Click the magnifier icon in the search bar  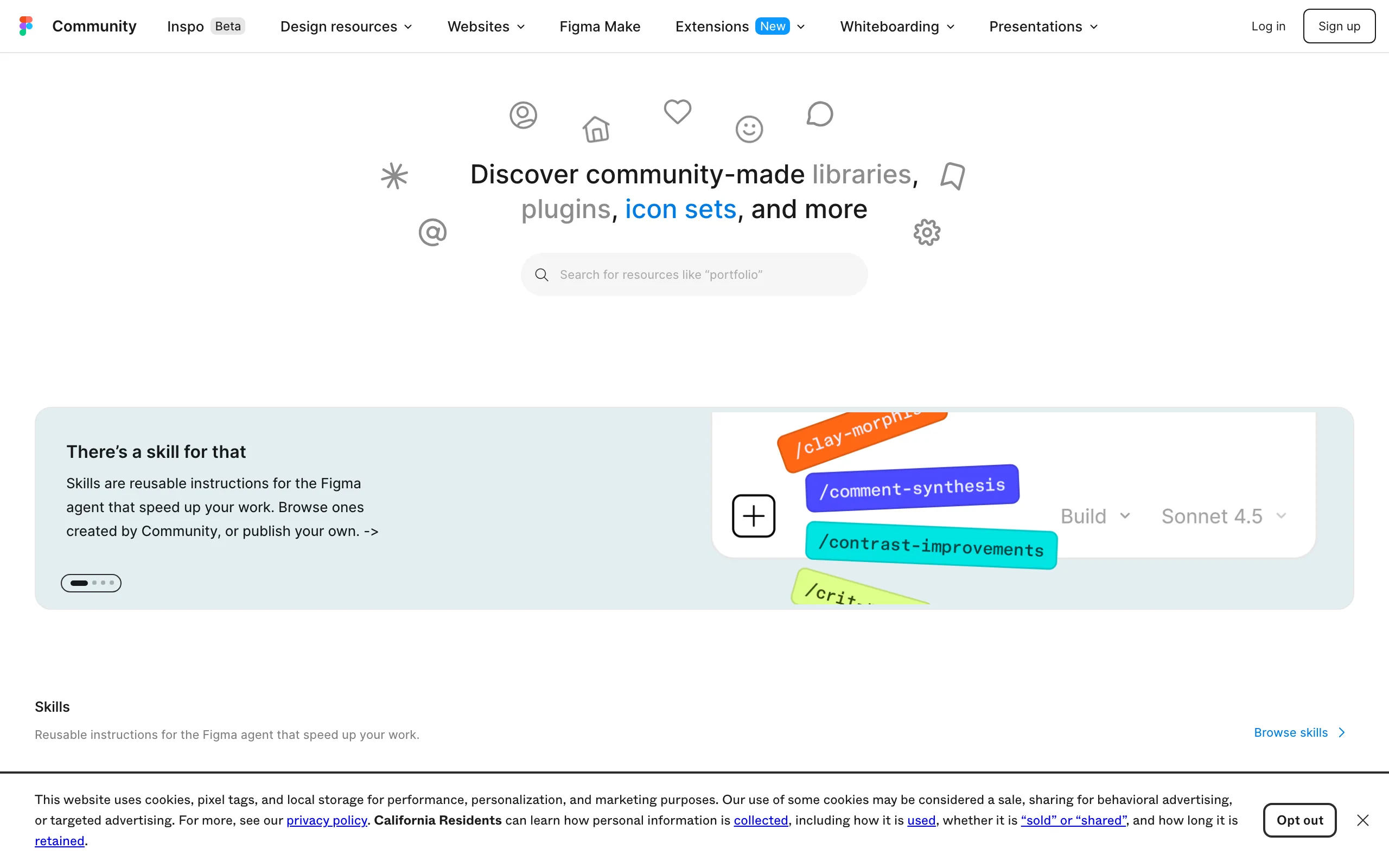coord(541,275)
